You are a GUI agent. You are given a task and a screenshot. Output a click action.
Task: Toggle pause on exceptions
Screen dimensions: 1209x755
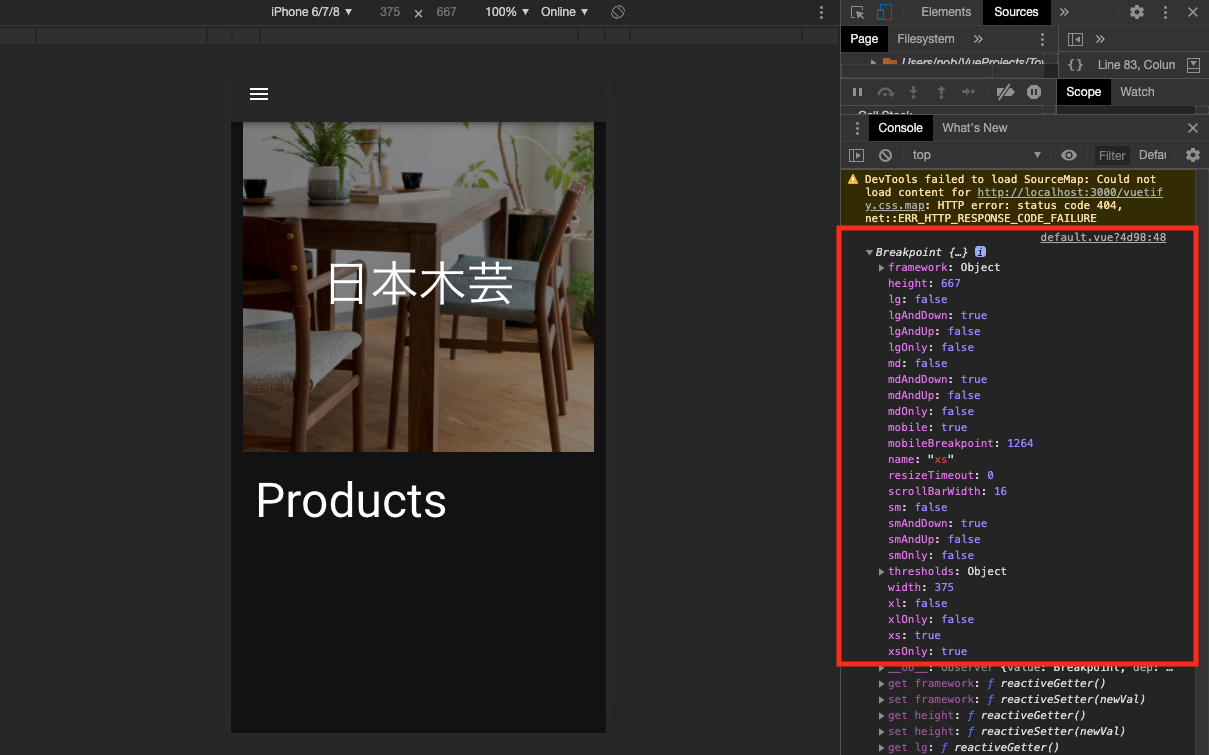coord(1034,92)
